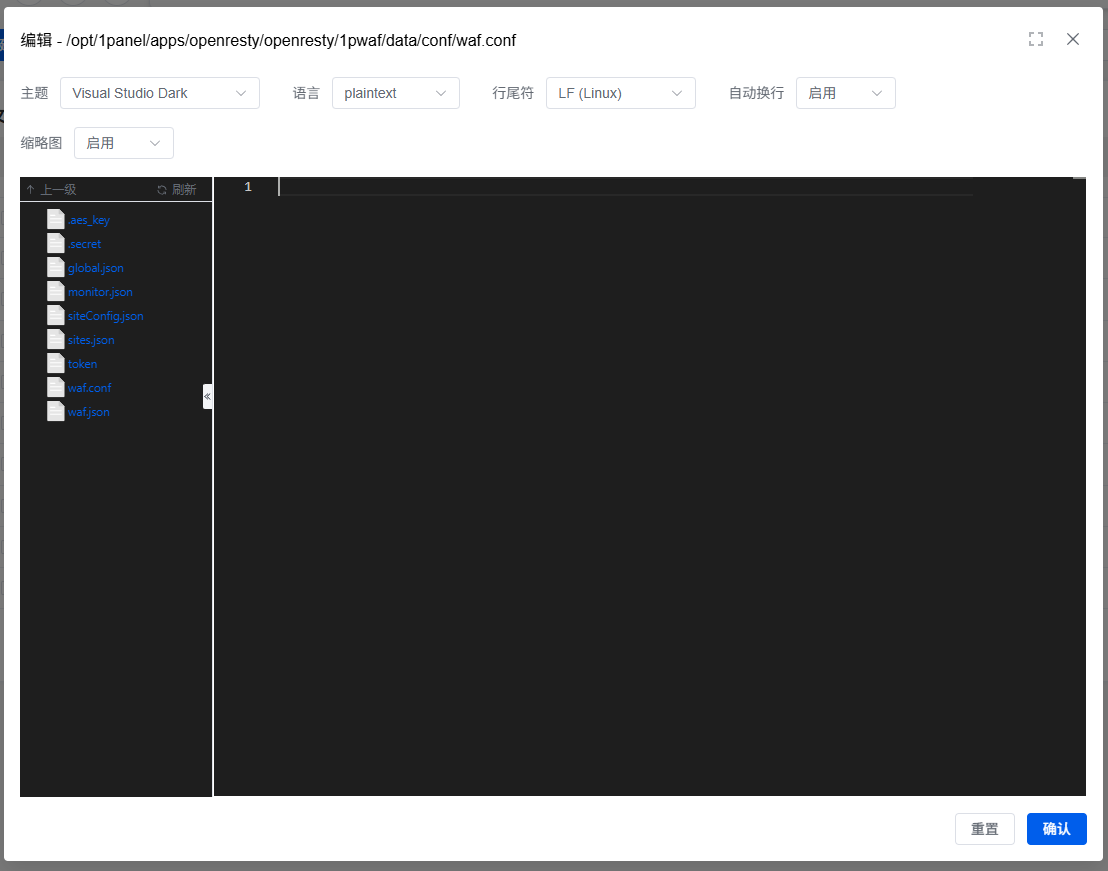The width and height of the screenshot is (1108, 871).
Task: Change the minimap enabled setting dropdown
Action: pos(123,143)
